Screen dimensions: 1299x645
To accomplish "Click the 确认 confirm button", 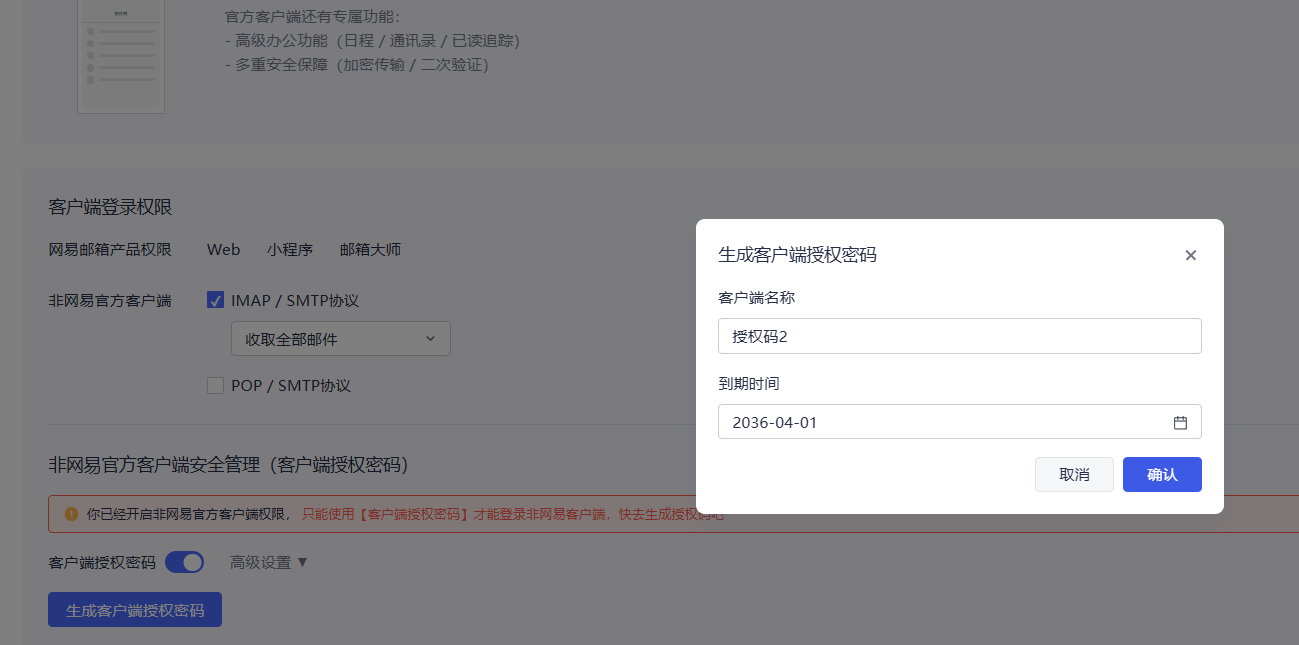I will coord(1162,474).
